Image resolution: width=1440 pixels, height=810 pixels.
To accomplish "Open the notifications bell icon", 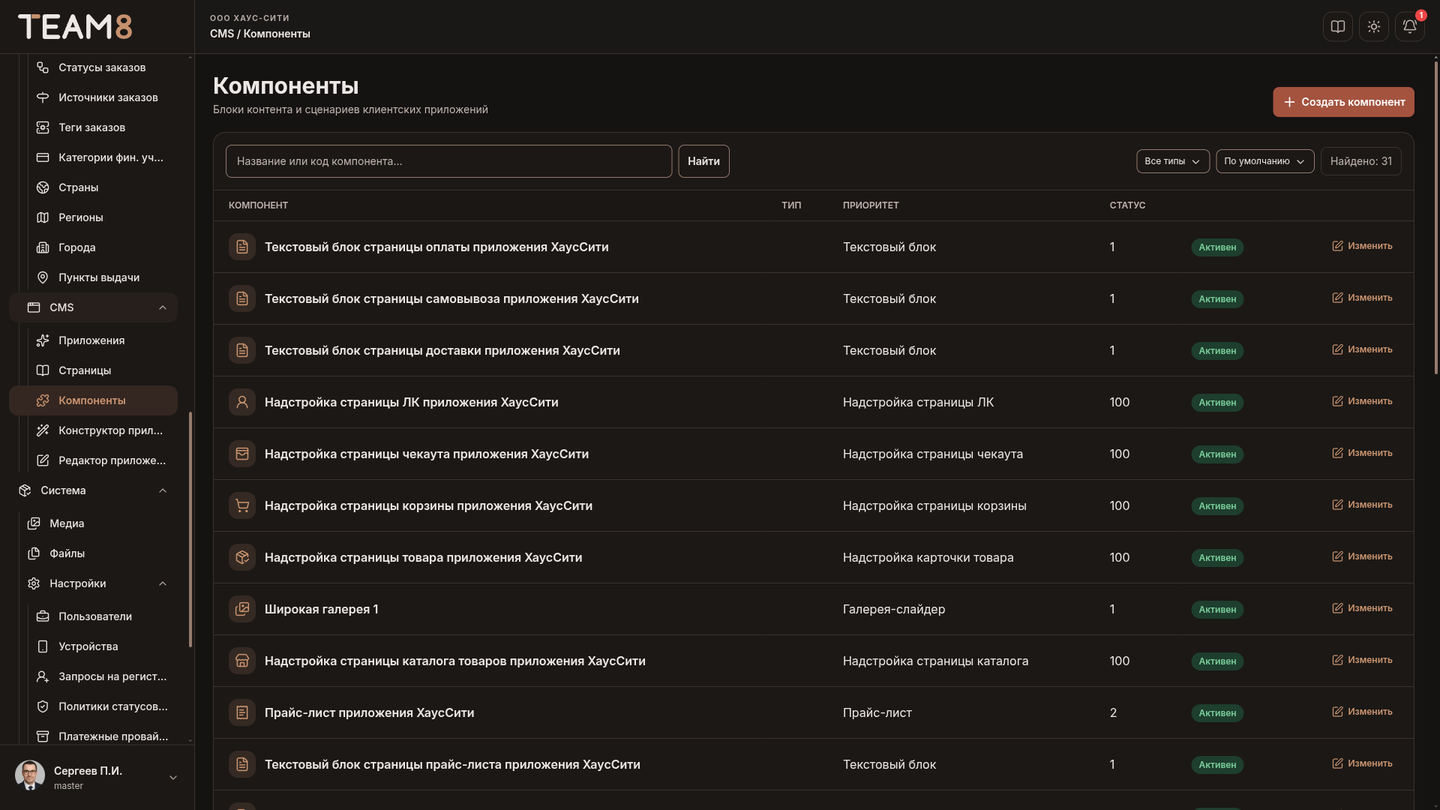I will tap(1410, 27).
